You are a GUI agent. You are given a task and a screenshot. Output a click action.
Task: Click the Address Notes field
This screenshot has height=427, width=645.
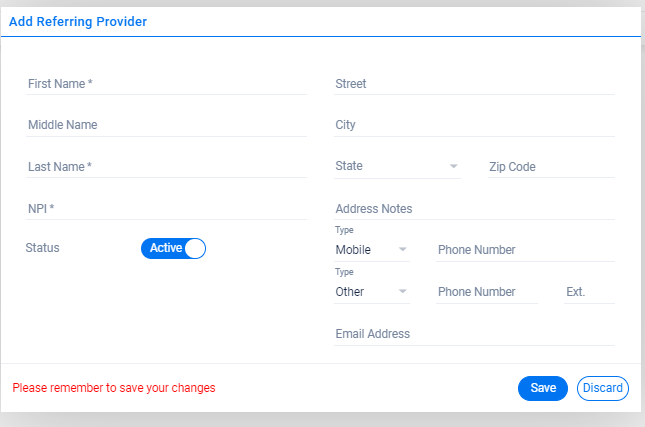pyautogui.click(x=474, y=209)
